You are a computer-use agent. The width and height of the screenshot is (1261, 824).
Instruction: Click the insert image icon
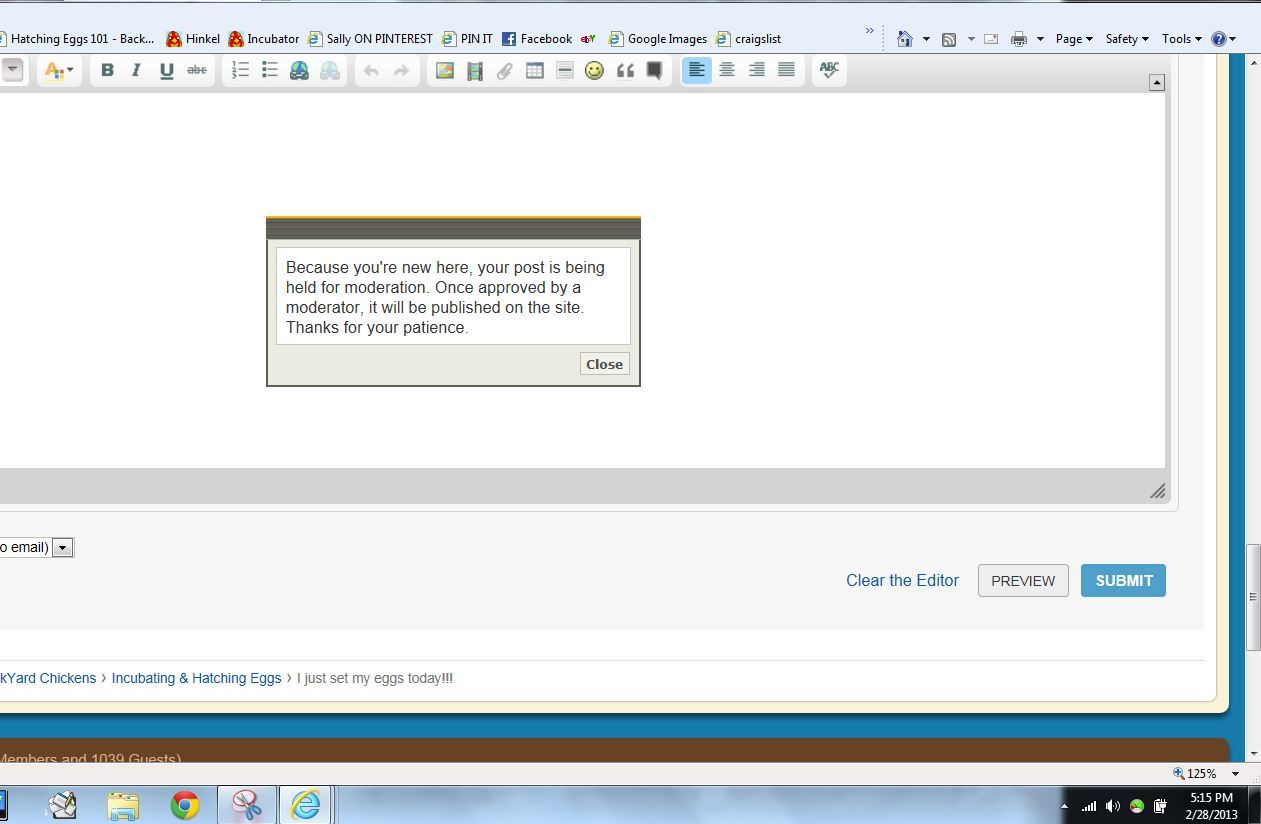tap(445, 70)
